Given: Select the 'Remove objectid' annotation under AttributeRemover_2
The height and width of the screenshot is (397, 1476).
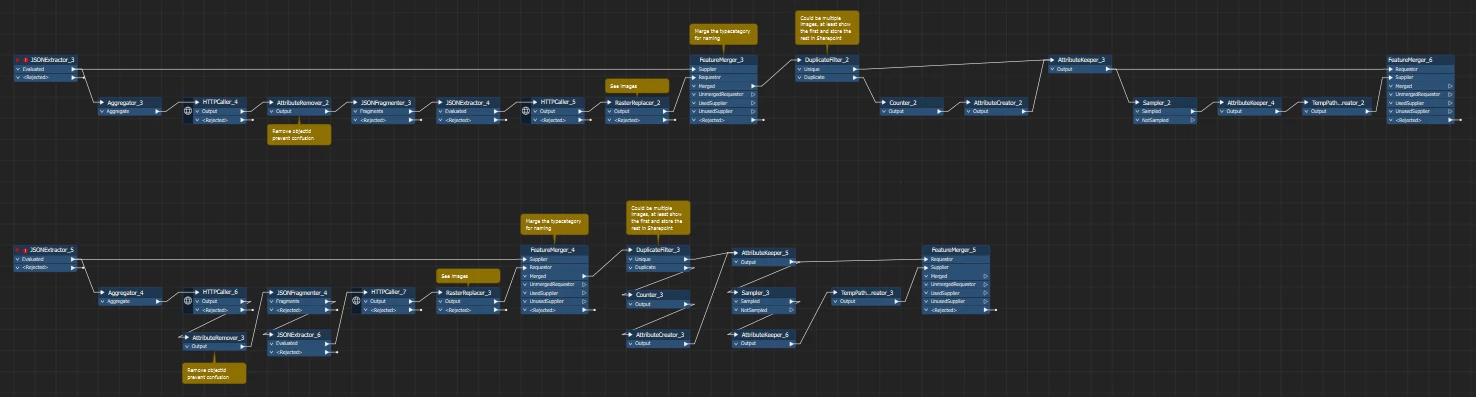Looking at the screenshot, I should tap(299, 134).
